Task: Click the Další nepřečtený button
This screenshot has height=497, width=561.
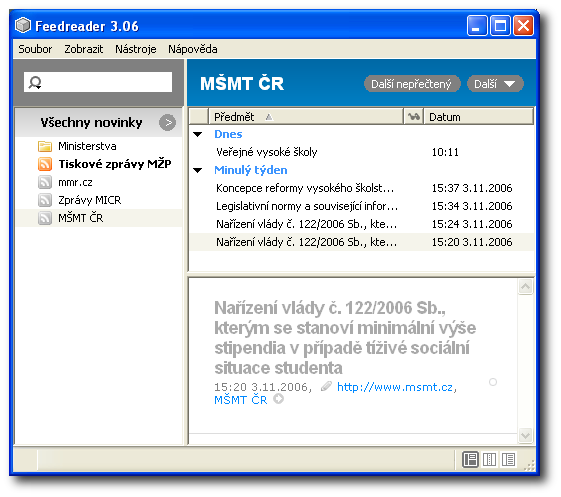Action: 412,84
